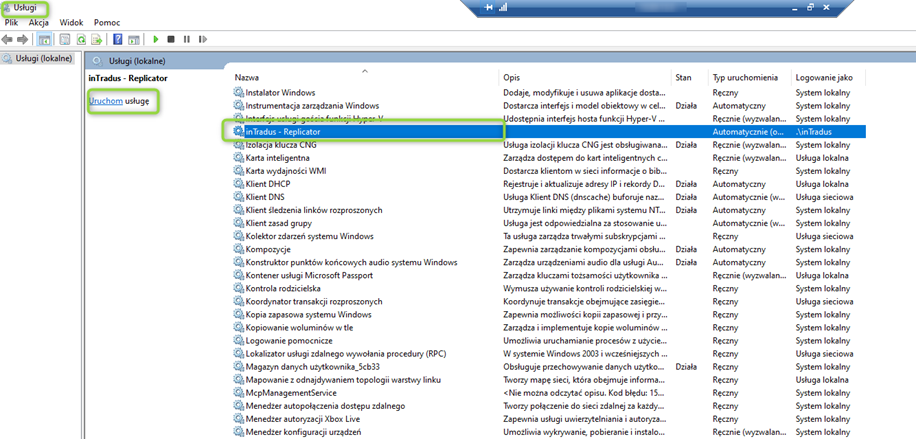Viewport: 916px width, 439px height.
Task: Click the Forward arrow in the toolbar
Action: (x=22, y=39)
